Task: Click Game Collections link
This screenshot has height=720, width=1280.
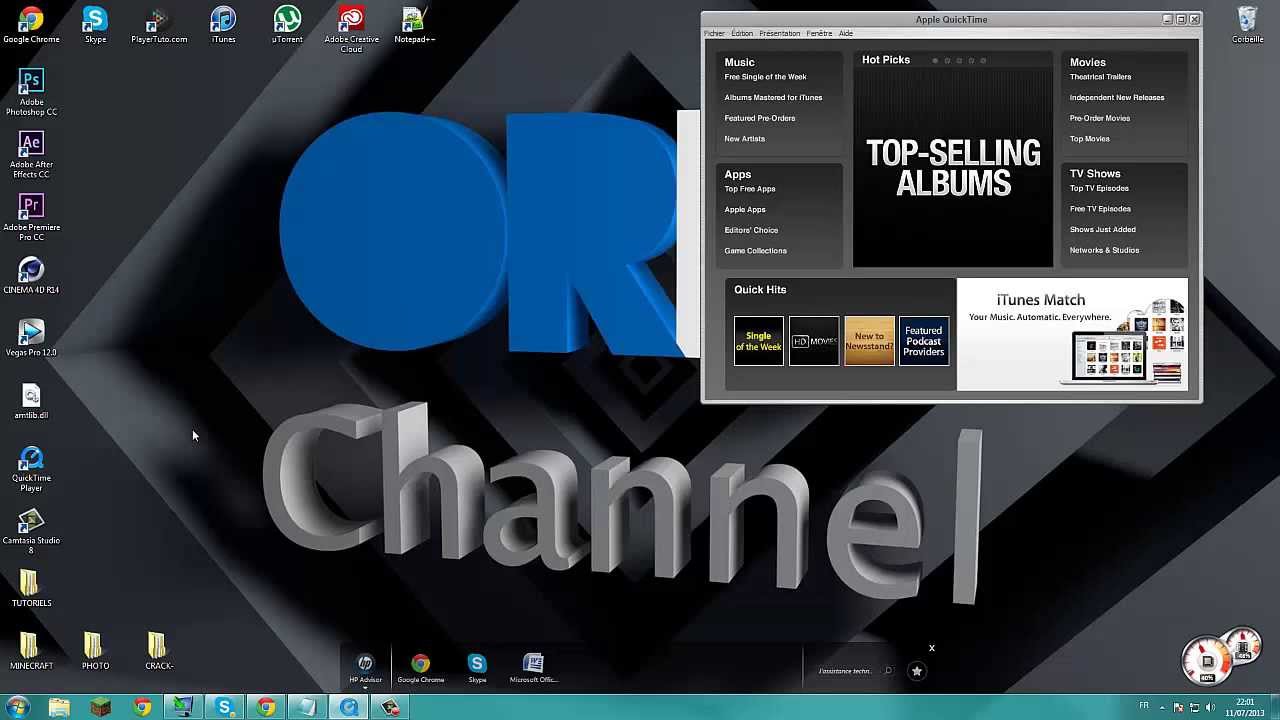Action: (755, 251)
